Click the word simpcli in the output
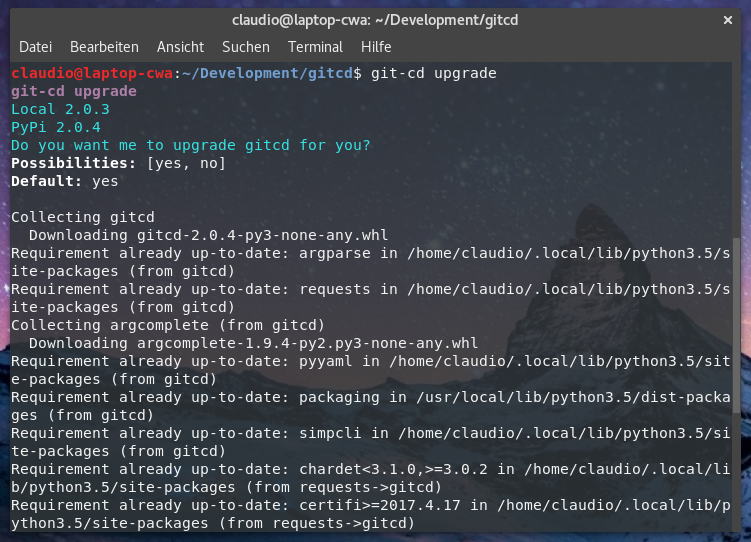751x542 pixels. point(330,433)
